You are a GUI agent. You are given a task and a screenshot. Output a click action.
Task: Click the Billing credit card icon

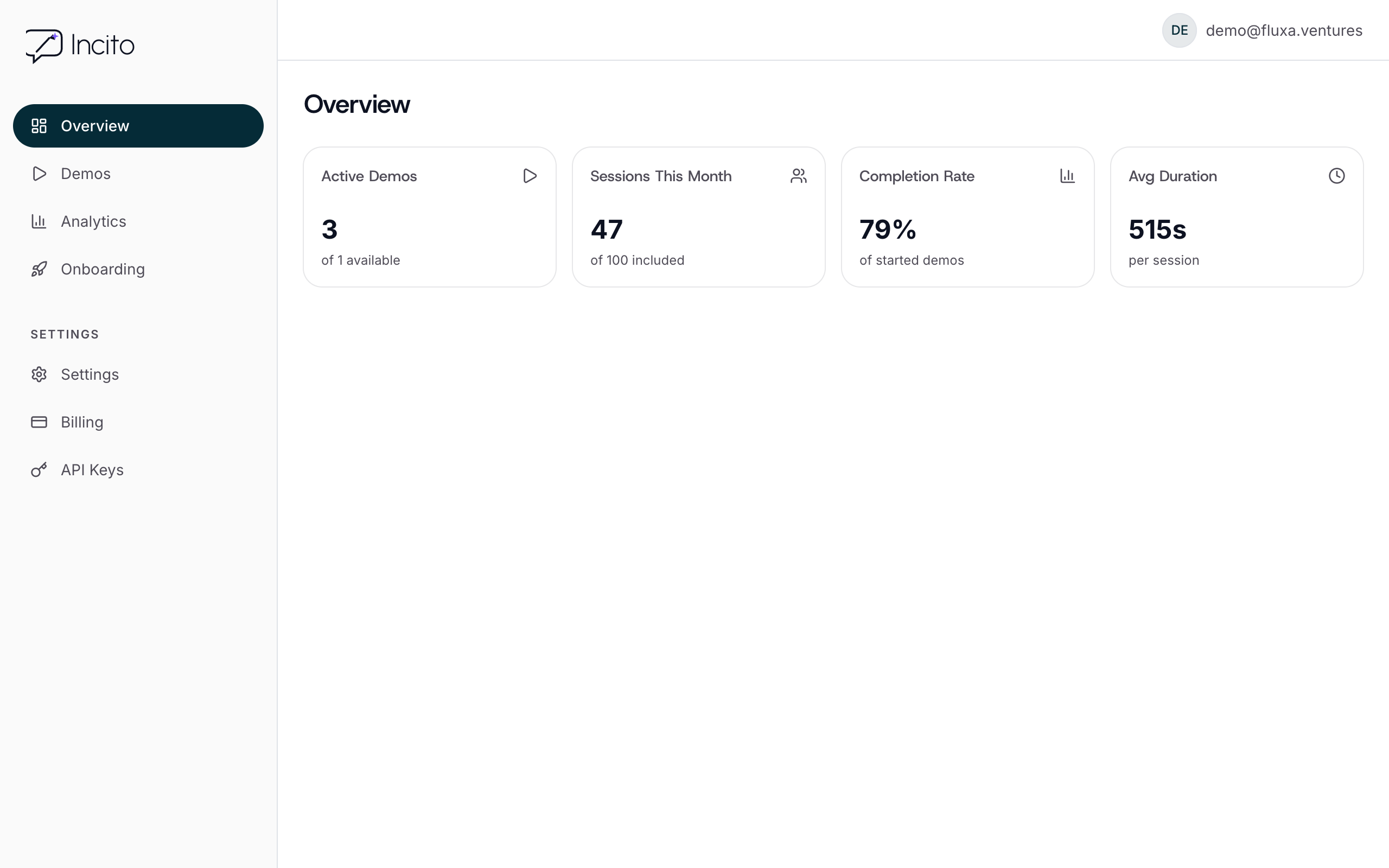[39, 422]
